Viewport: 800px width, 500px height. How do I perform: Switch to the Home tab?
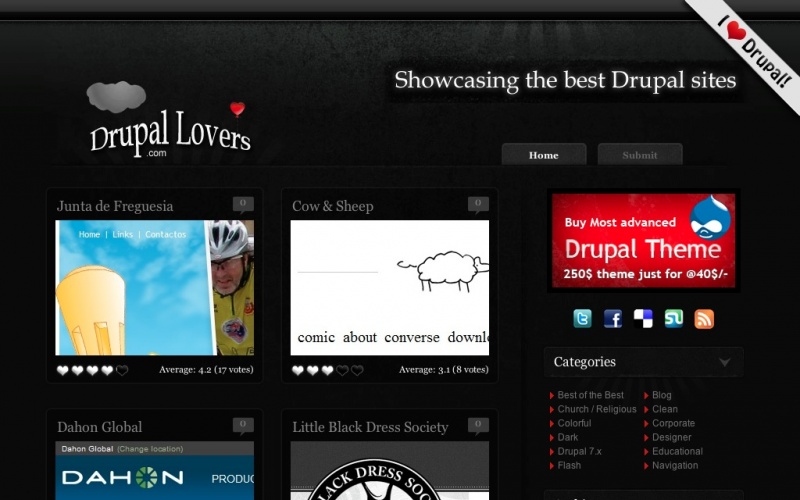(544, 155)
